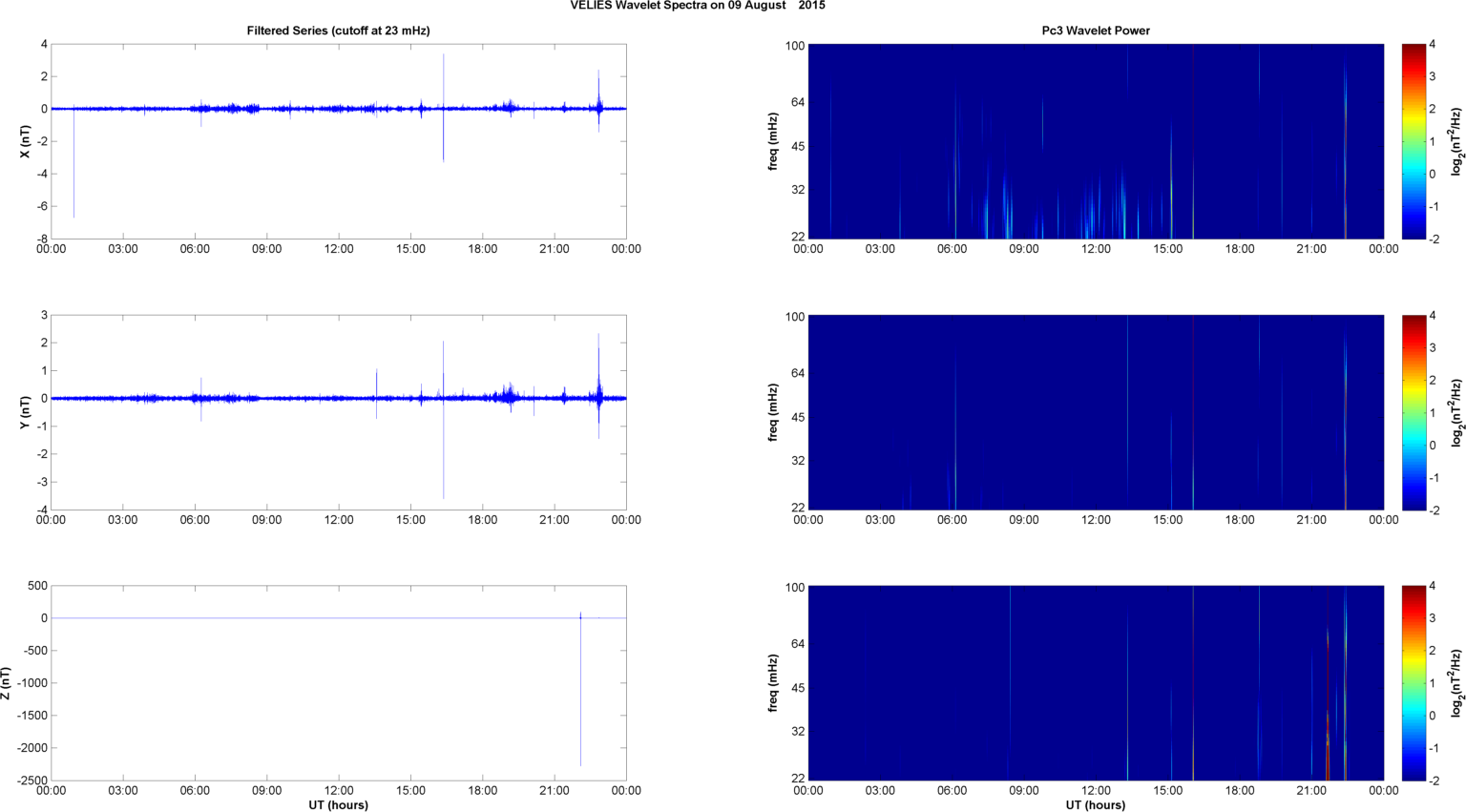
Task: Click 'freq (mHz)' label of the bottom spectrogram
Action: [x=773, y=683]
